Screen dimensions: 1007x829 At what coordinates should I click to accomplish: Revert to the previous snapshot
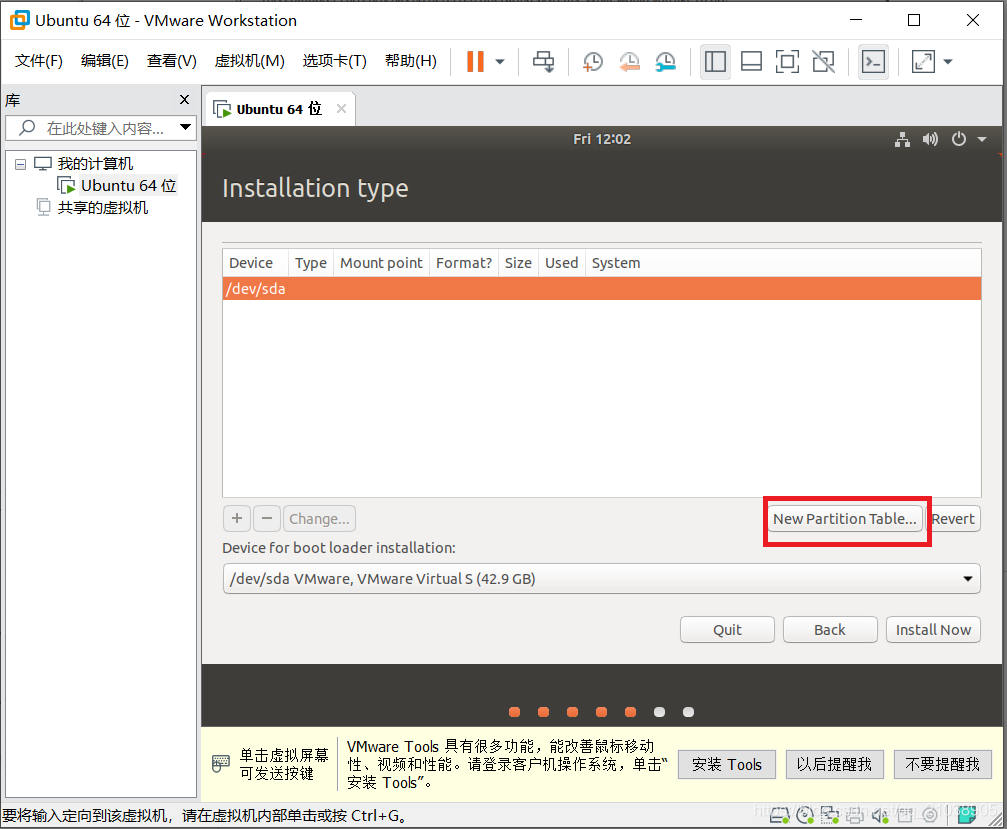629,62
